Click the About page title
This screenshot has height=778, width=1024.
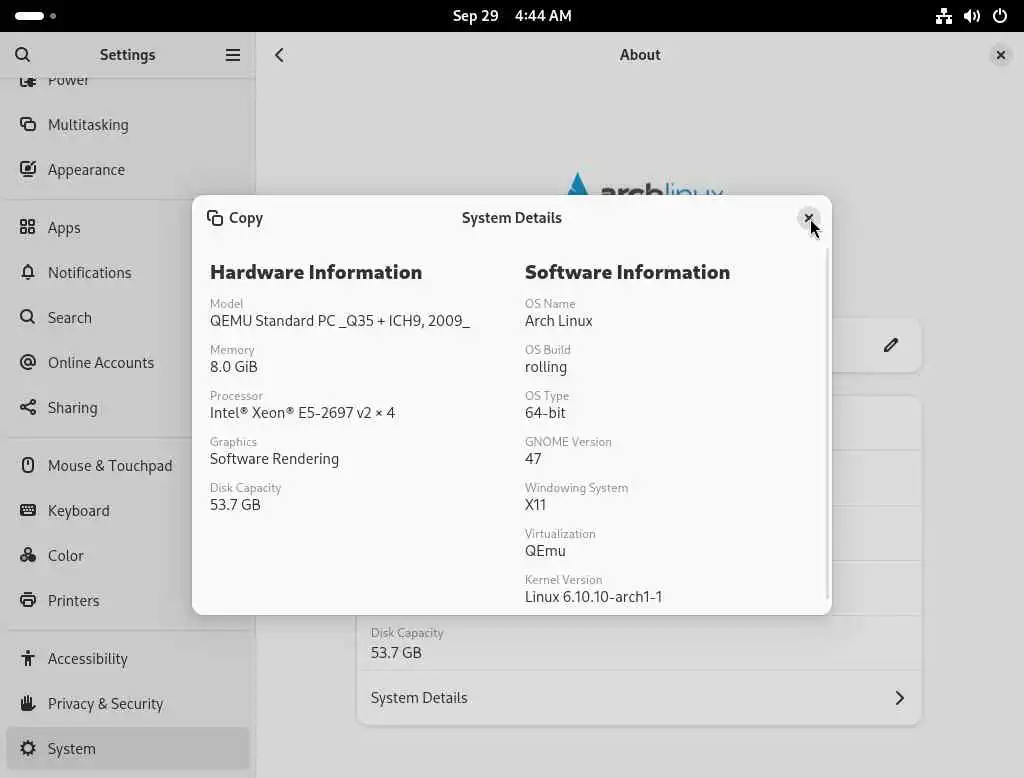tap(640, 55)
